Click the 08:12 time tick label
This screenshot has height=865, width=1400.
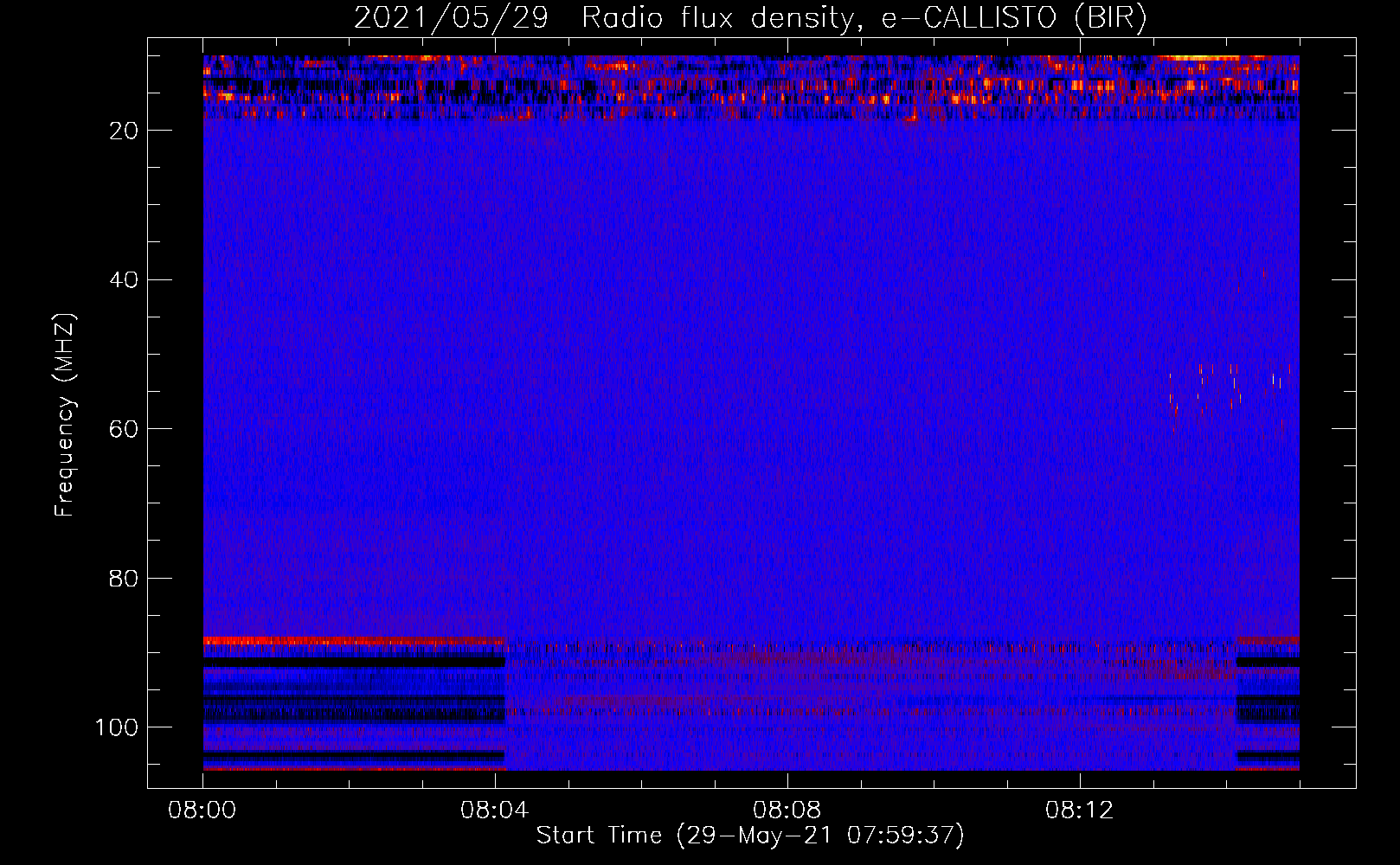[x=1080, y=811]
